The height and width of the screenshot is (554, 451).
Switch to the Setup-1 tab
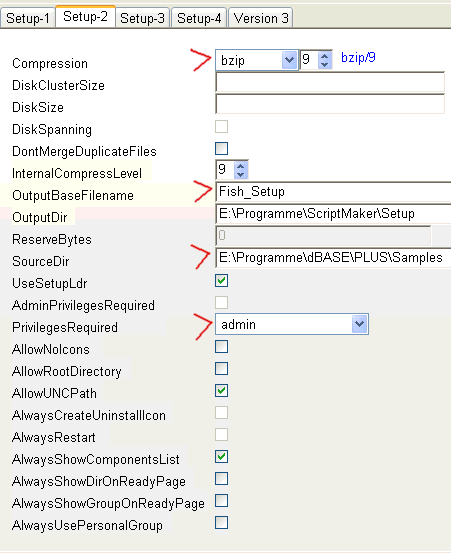click(x=28, y=18)
